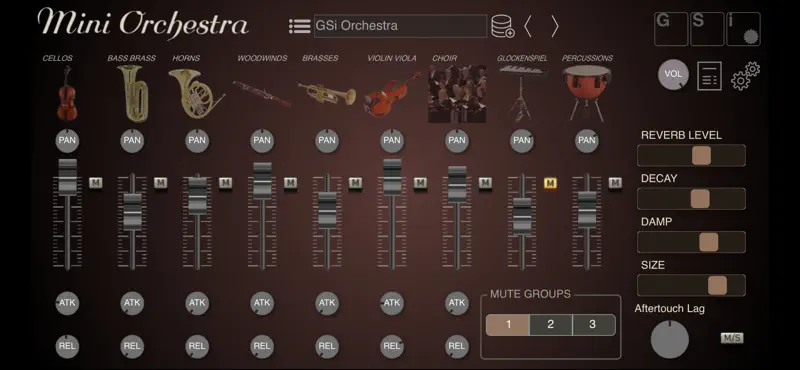This screenshot has height=370, width=800.
Task: Click the Cellos PAN knob
Action: 67,140
